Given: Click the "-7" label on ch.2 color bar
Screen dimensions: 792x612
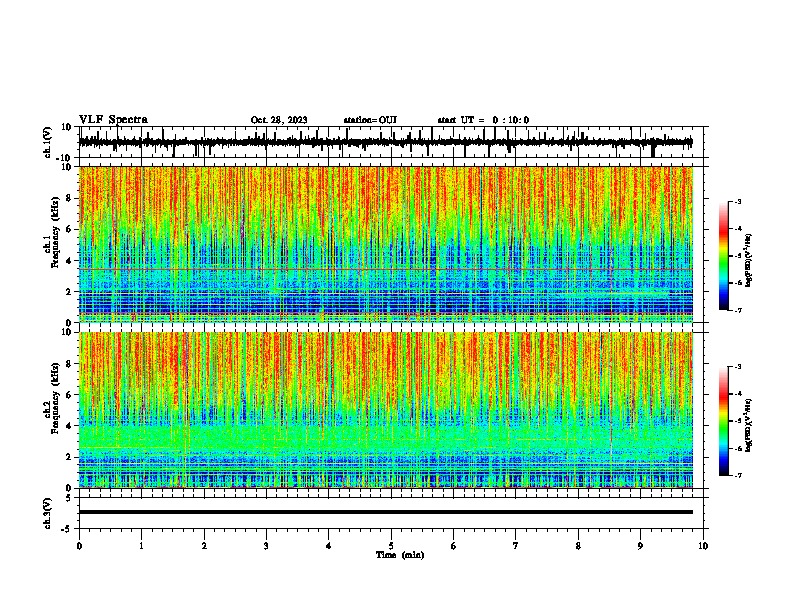Looking at the screenshot, I should pyautogui.click(x=738, y=475).
